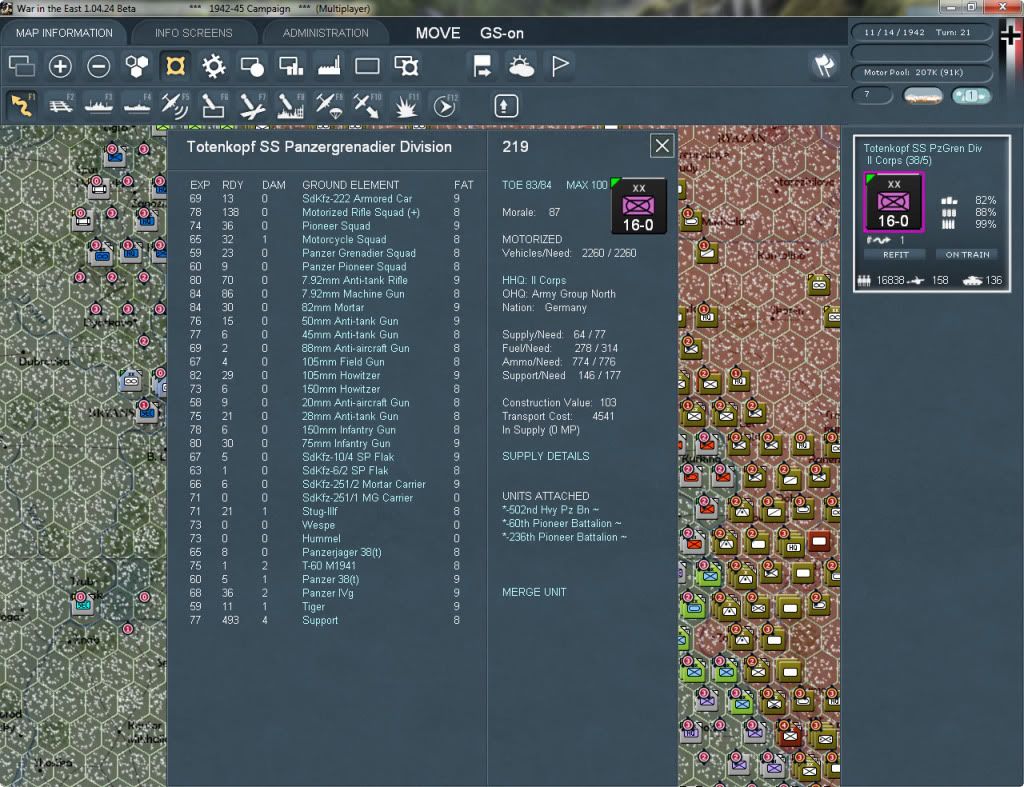The image size is (1024, 787).
Task: Click the plain rectangle toolbar icon
Action: click(367, 66)
